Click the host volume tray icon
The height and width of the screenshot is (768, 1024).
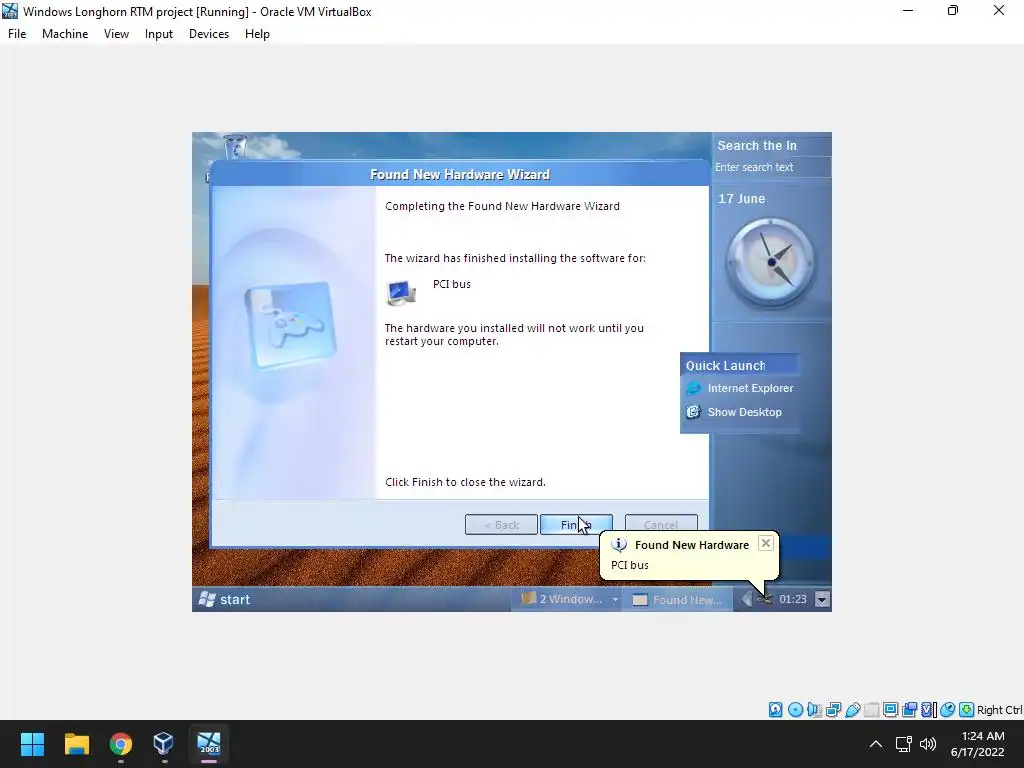[x=928, y=744]
